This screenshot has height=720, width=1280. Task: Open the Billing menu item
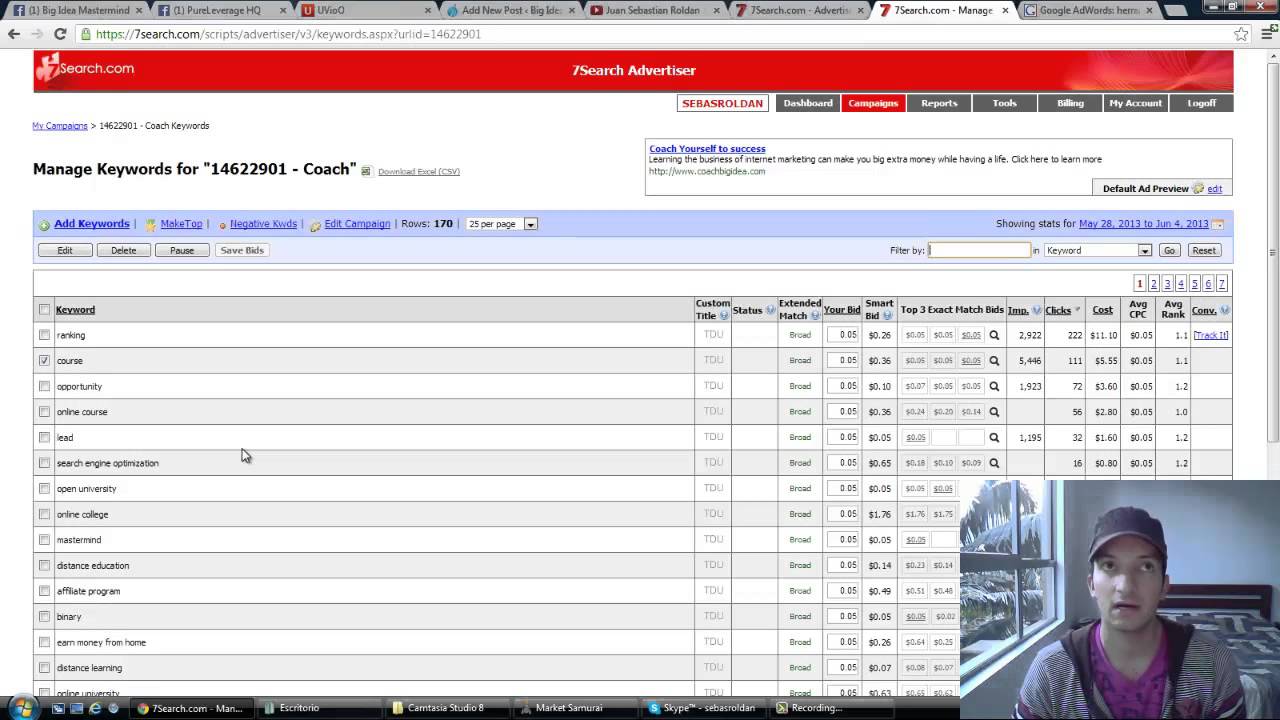point(1070,103)
